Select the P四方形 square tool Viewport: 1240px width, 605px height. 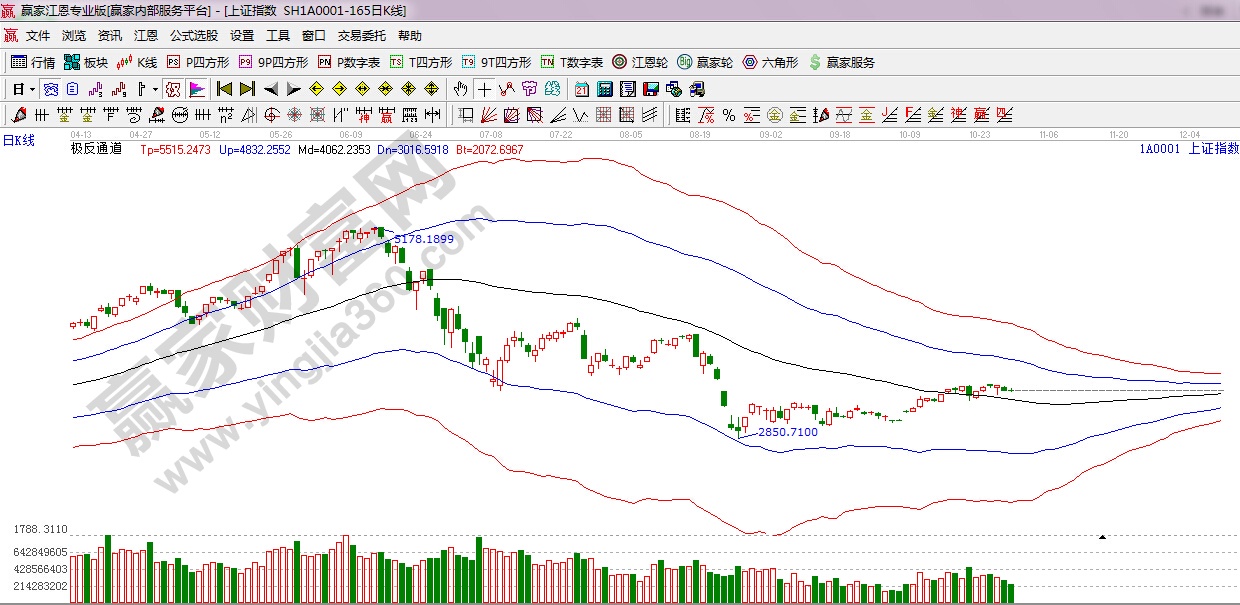198,62
